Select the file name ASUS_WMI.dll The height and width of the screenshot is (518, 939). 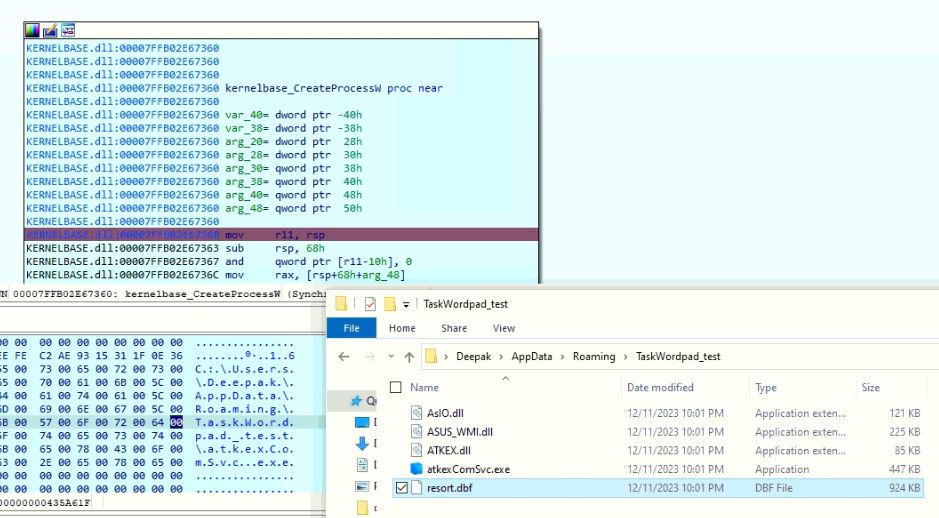459,432
